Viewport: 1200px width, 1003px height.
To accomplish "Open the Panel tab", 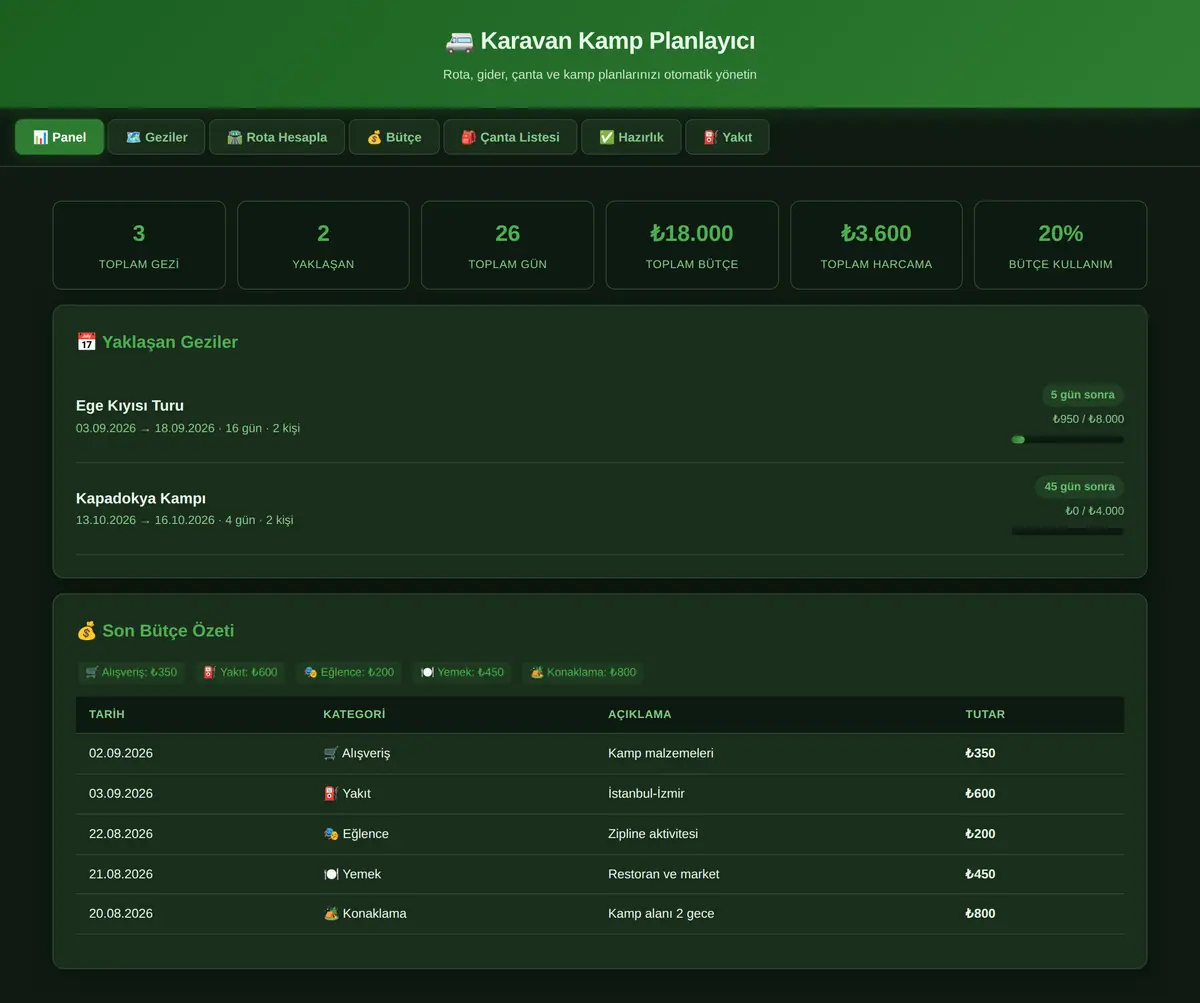I will point(59,137).
